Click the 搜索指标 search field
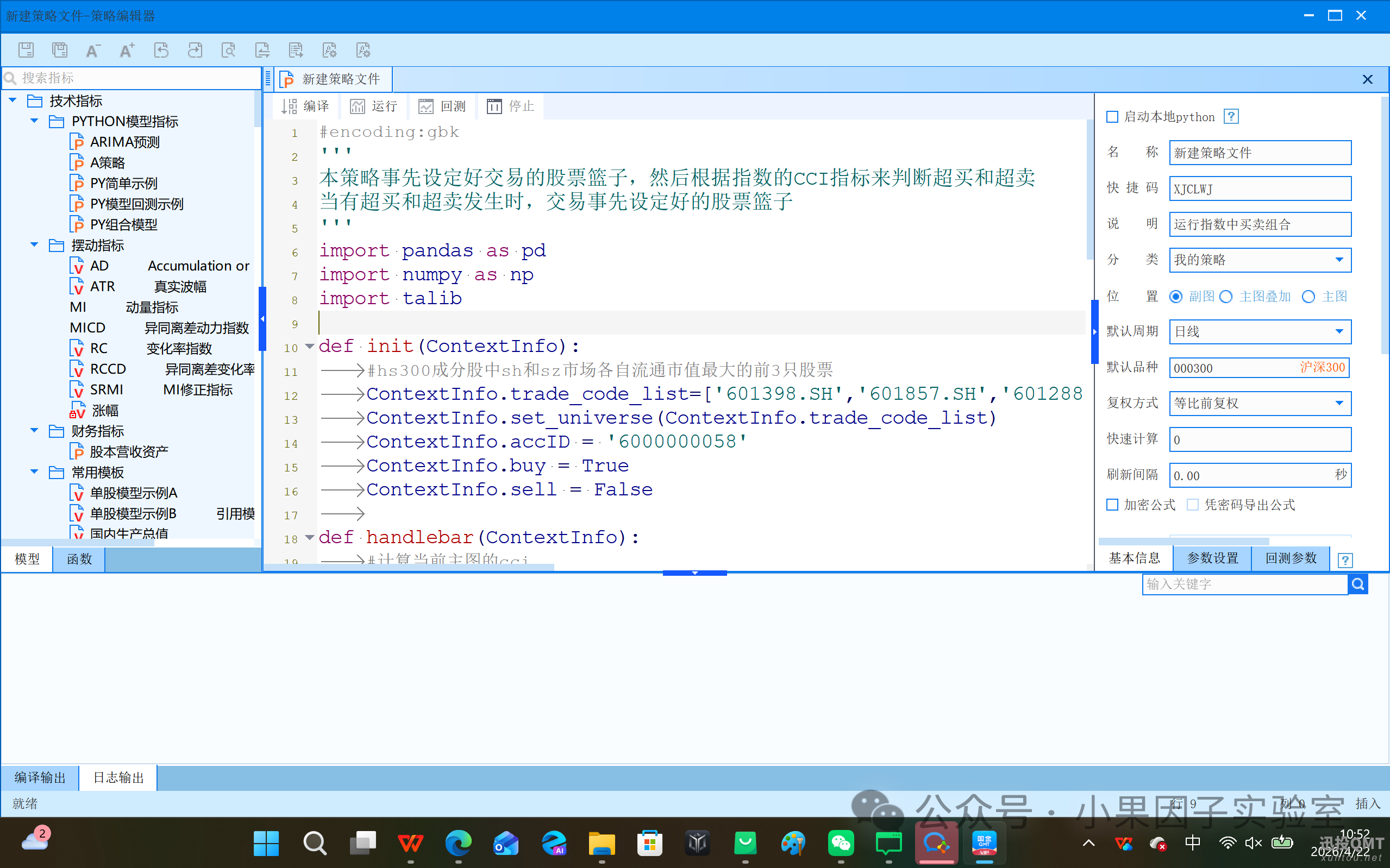The width and height of the screenshot is (1390, 868). (x=132, y=78)
